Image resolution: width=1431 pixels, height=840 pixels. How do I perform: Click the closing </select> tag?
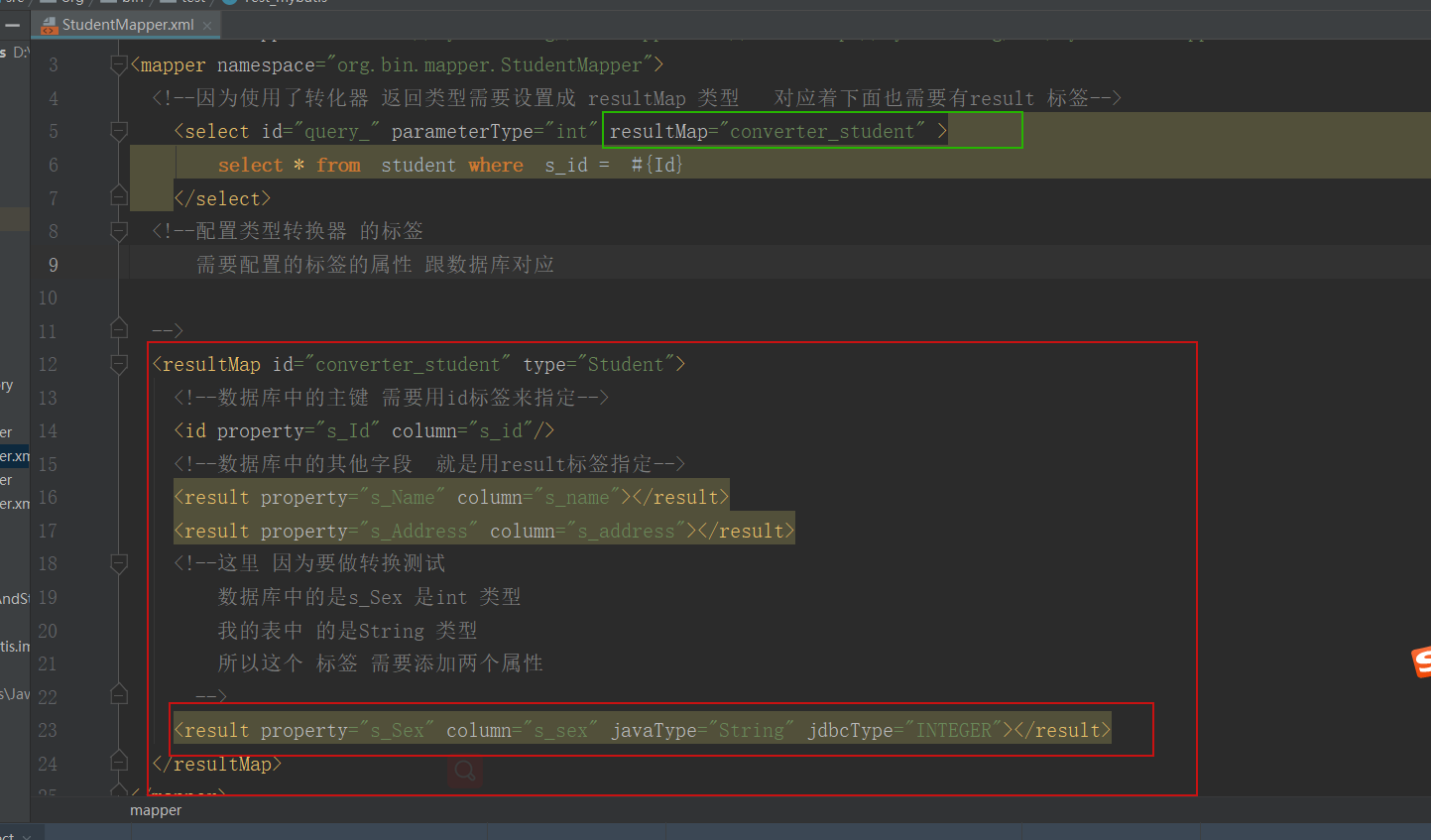(222, 198)
